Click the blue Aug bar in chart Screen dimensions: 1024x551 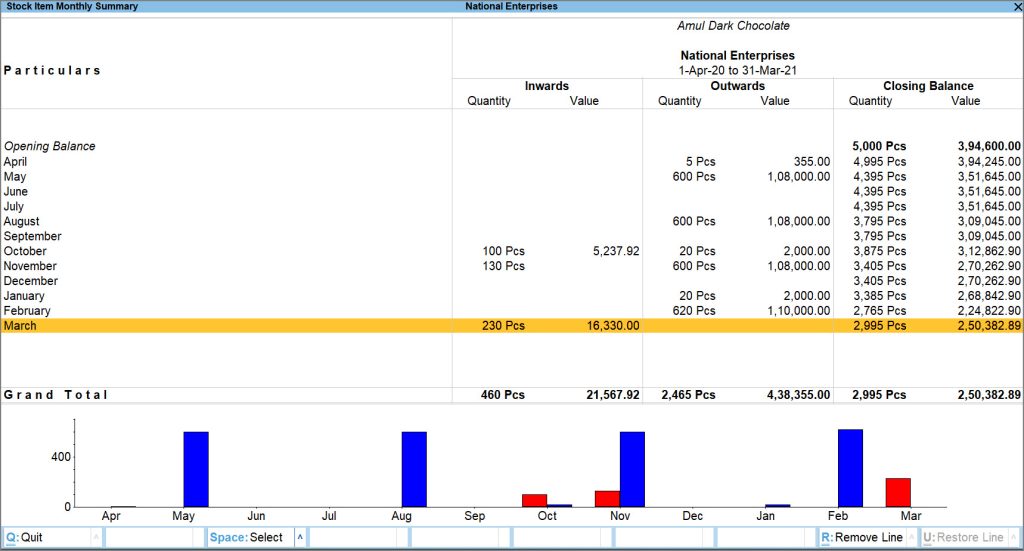click(x=414, y=469)
